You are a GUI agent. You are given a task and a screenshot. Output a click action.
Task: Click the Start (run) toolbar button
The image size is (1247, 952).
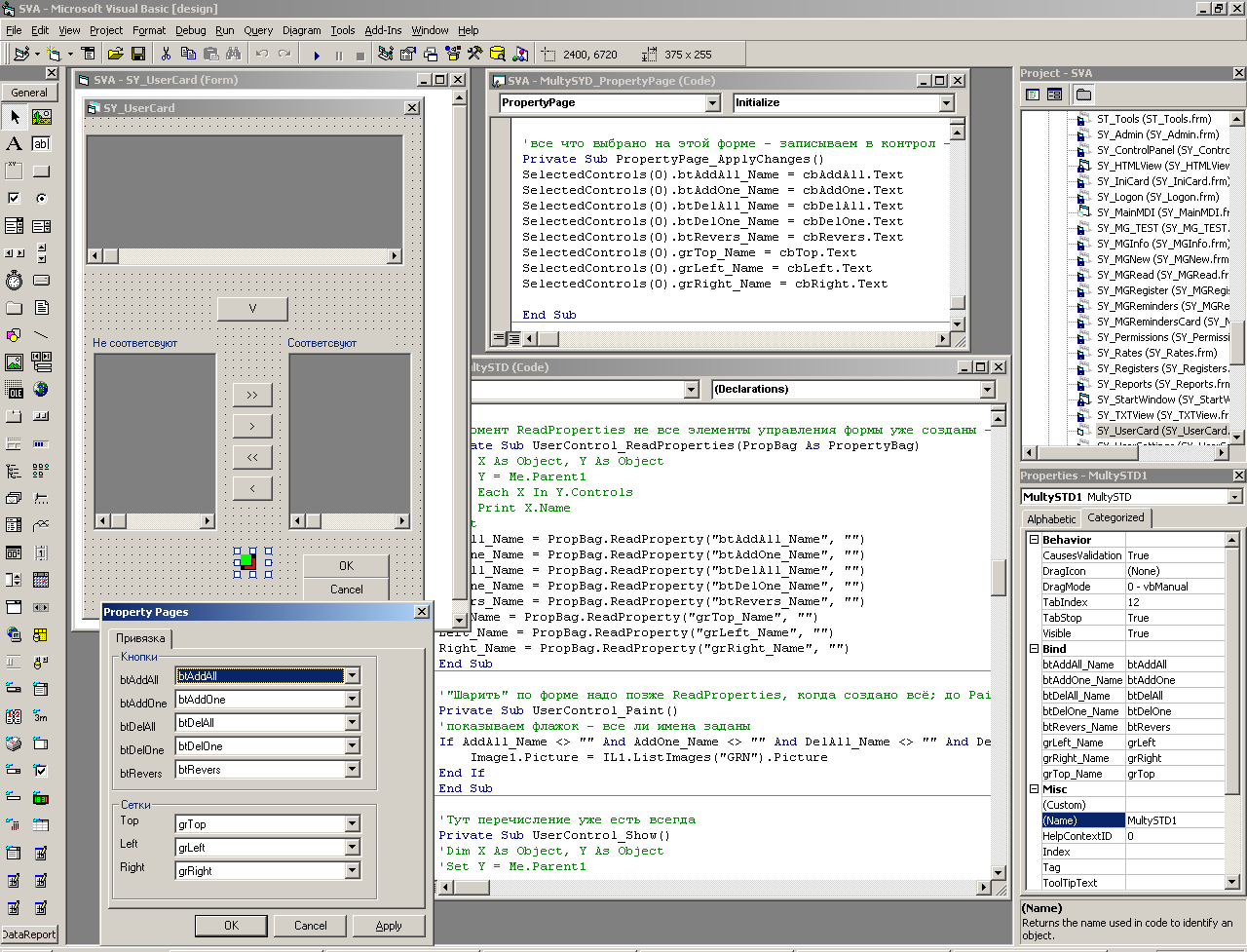[317, 56]
